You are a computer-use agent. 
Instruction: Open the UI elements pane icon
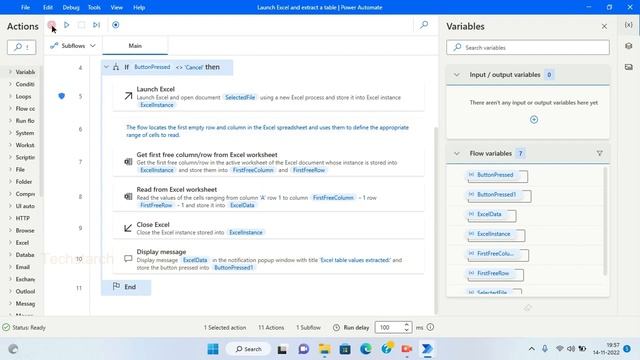click(629, 46)
